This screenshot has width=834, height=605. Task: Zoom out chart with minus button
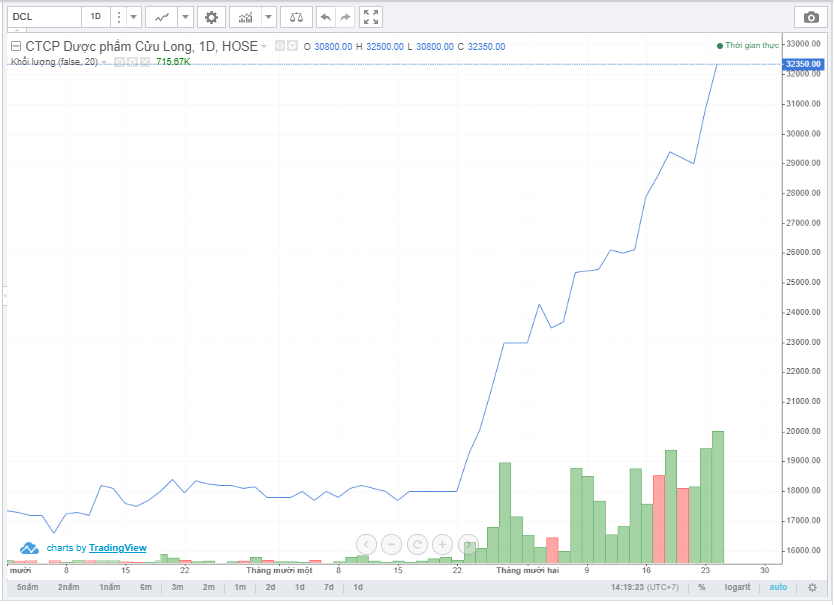coord(391,544)
